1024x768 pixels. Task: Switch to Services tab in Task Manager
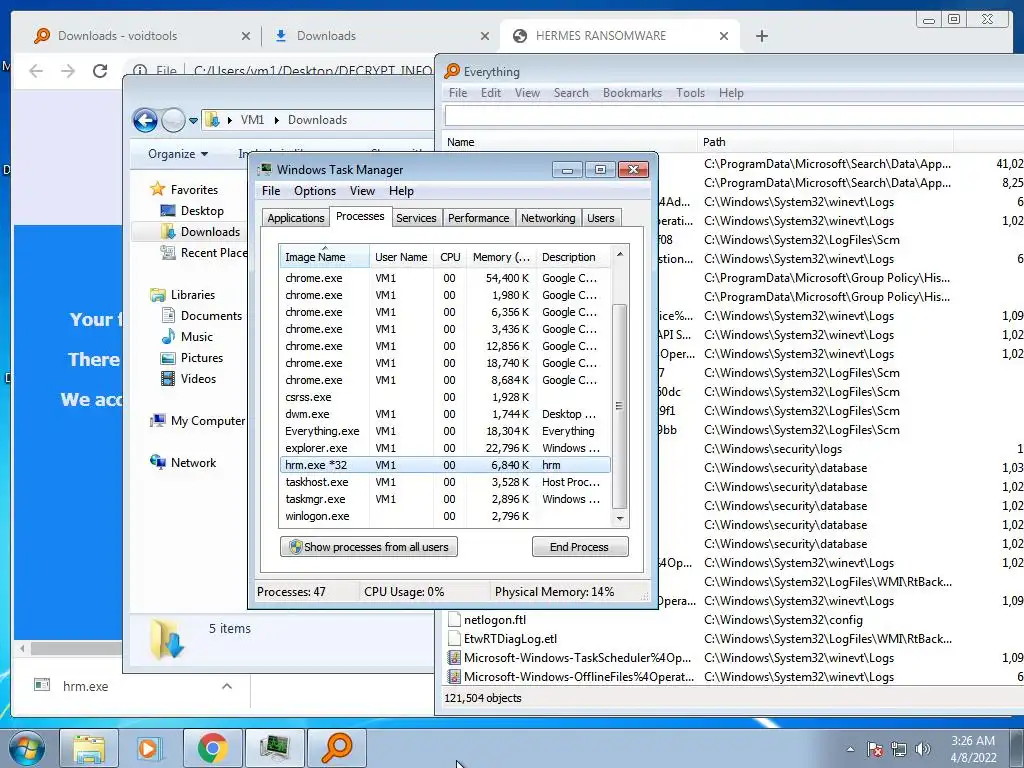[416, 218]
